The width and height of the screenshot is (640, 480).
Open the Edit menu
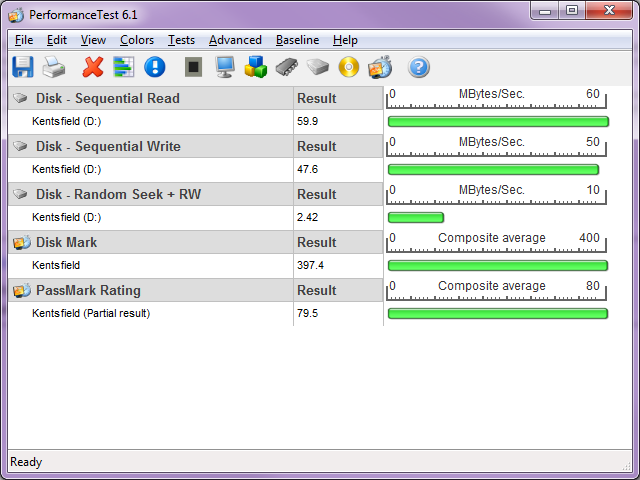[x=57, y=40]
